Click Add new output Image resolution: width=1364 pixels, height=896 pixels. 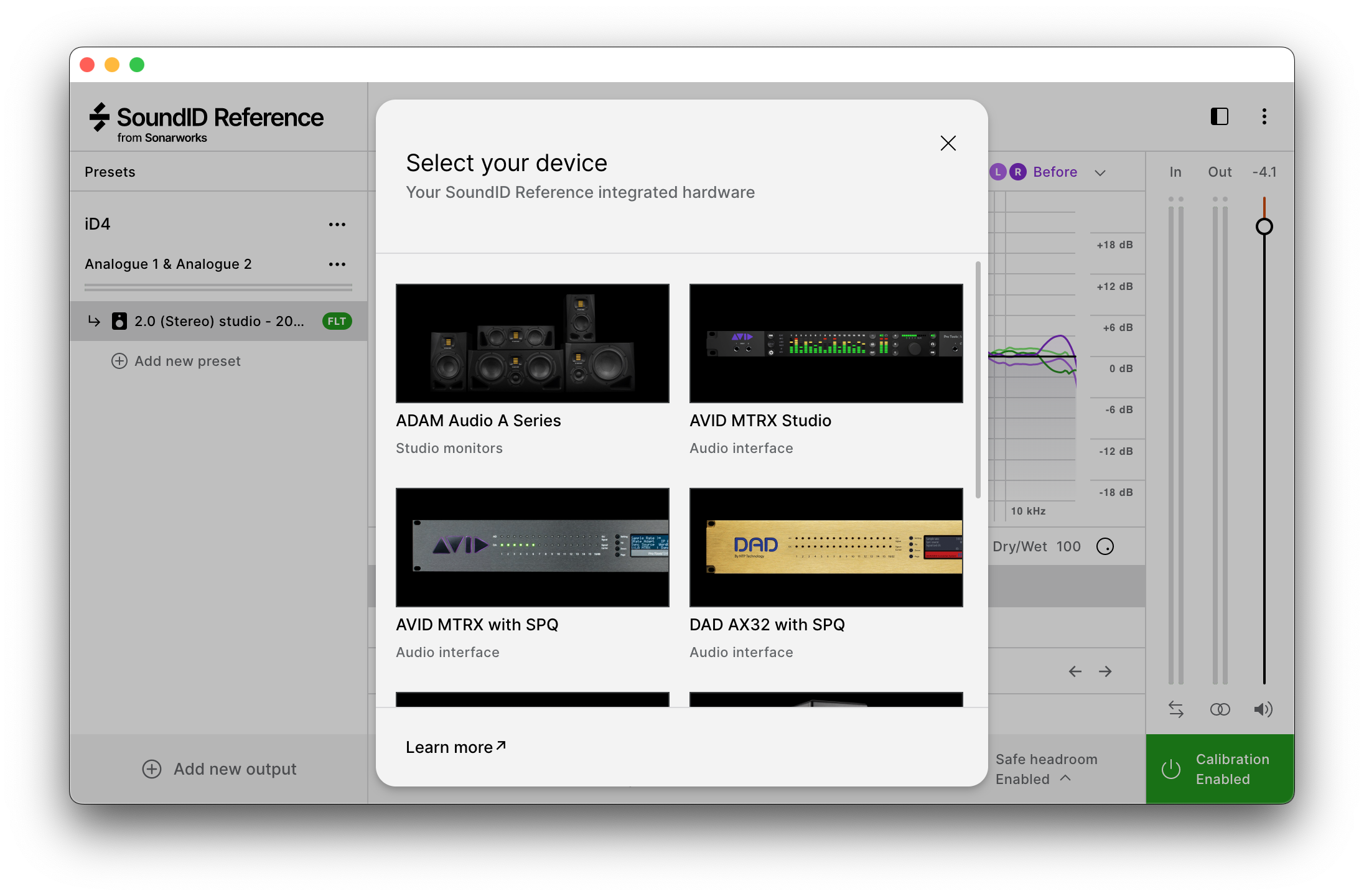(x=219, y=769)
